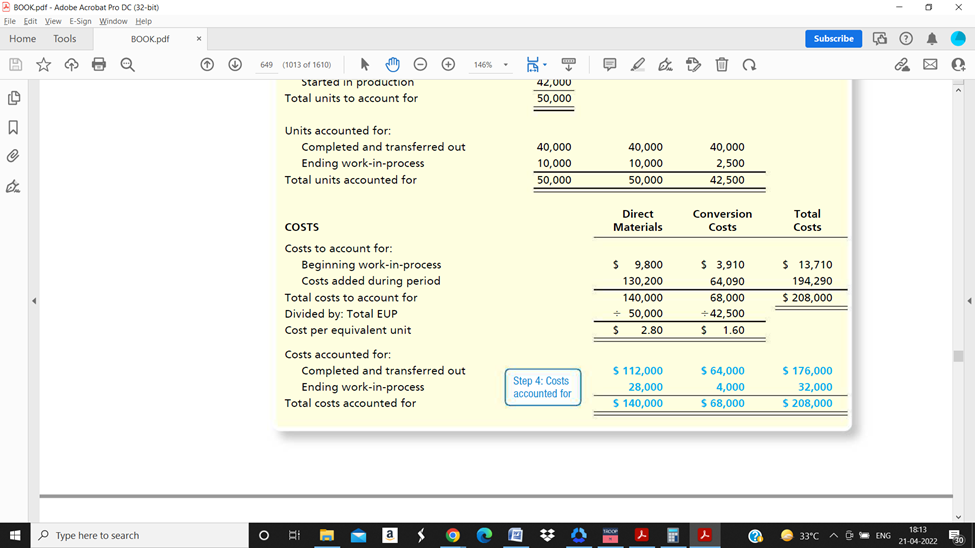Bookmark file with the star icon
Image resolution: width=975 pixels, height=548 pixels.
coord(43,65)
